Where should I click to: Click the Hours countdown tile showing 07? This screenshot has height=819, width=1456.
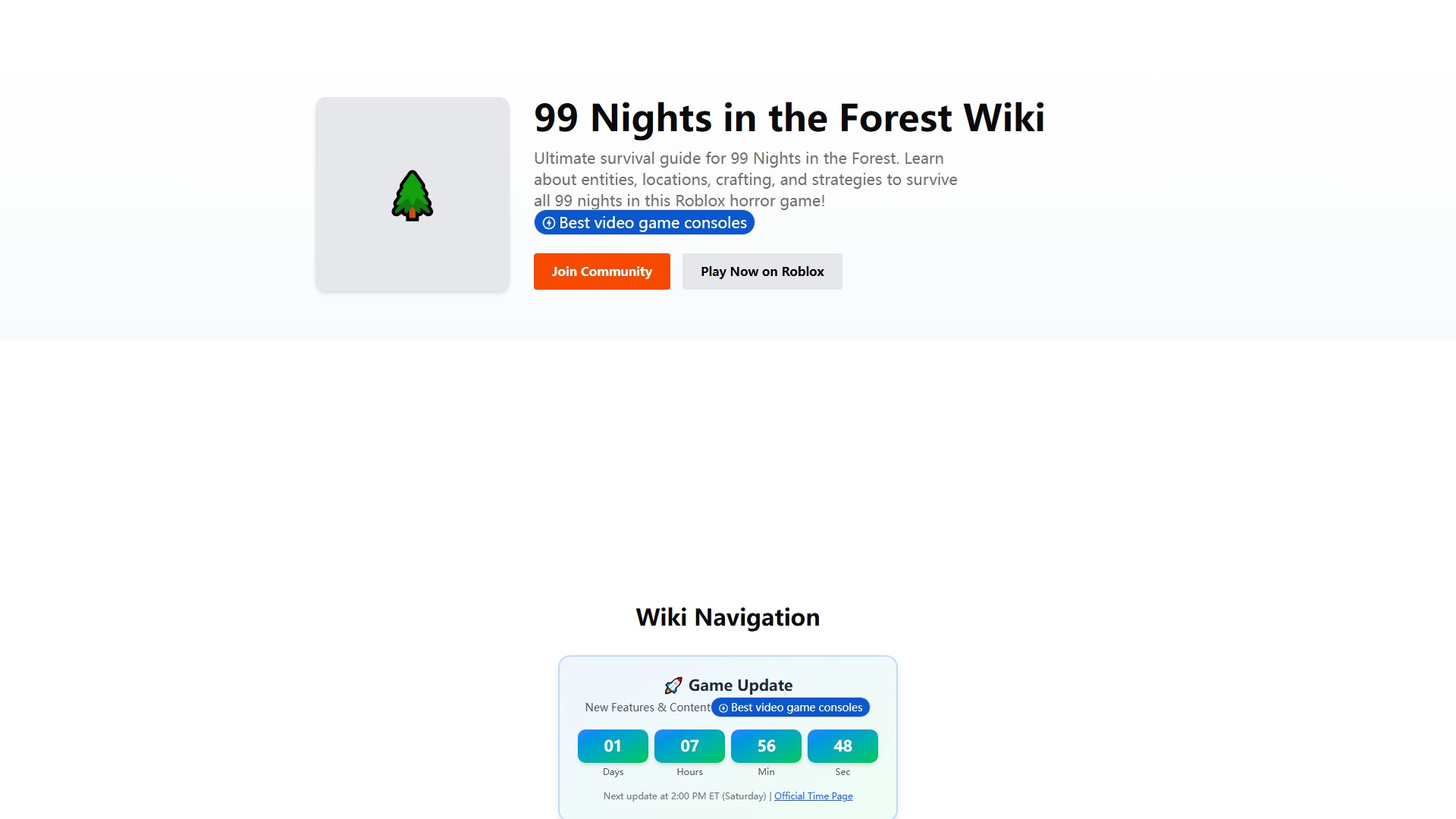coord(689,746)
